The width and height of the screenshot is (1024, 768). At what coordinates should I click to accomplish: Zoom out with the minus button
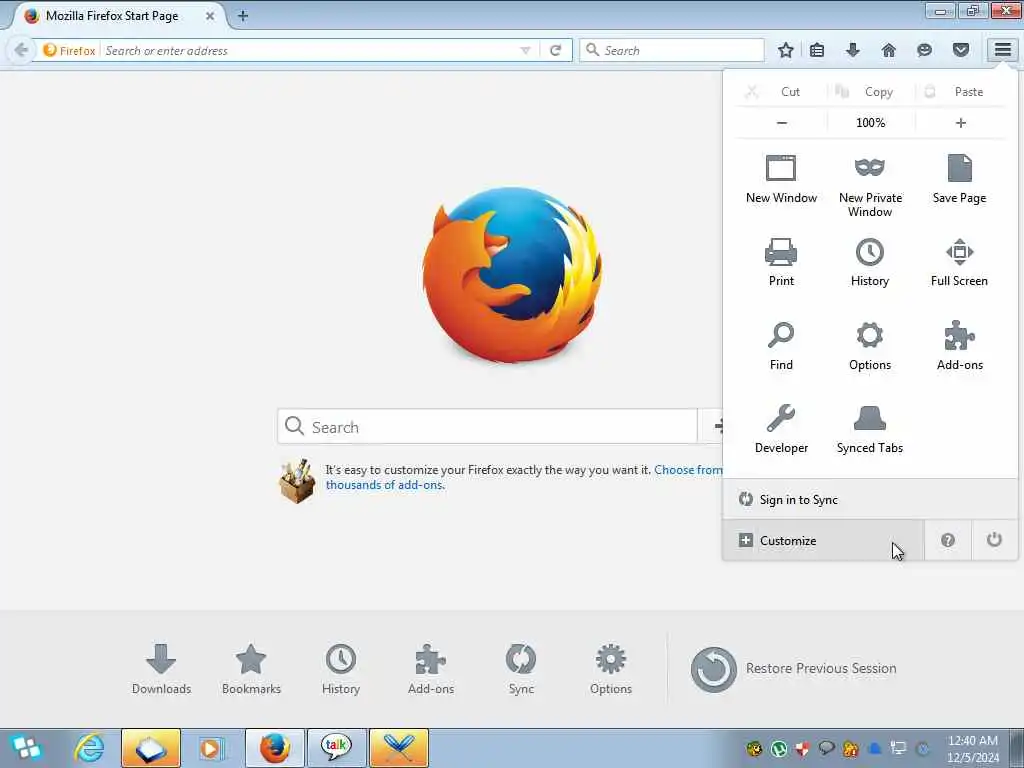[x=782, y=123]
